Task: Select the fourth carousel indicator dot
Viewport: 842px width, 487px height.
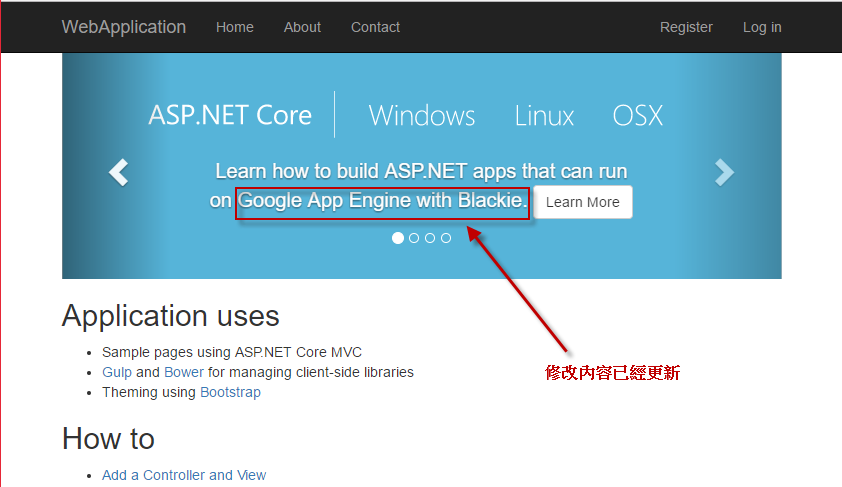Action: tap(446, 238)
